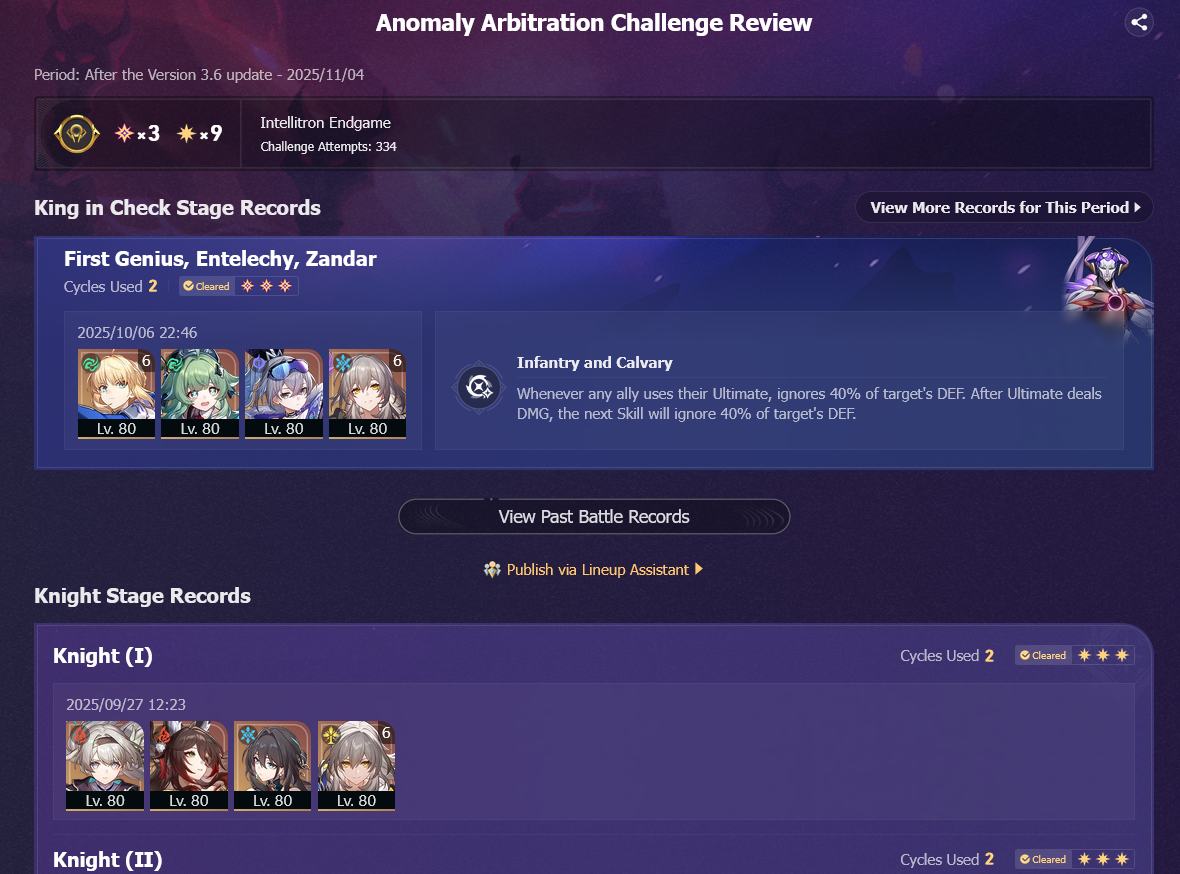Select the goggles-wearing character in Zandar lineup
The height and width of the screenshot is (874, 1180).
(284, 393)
